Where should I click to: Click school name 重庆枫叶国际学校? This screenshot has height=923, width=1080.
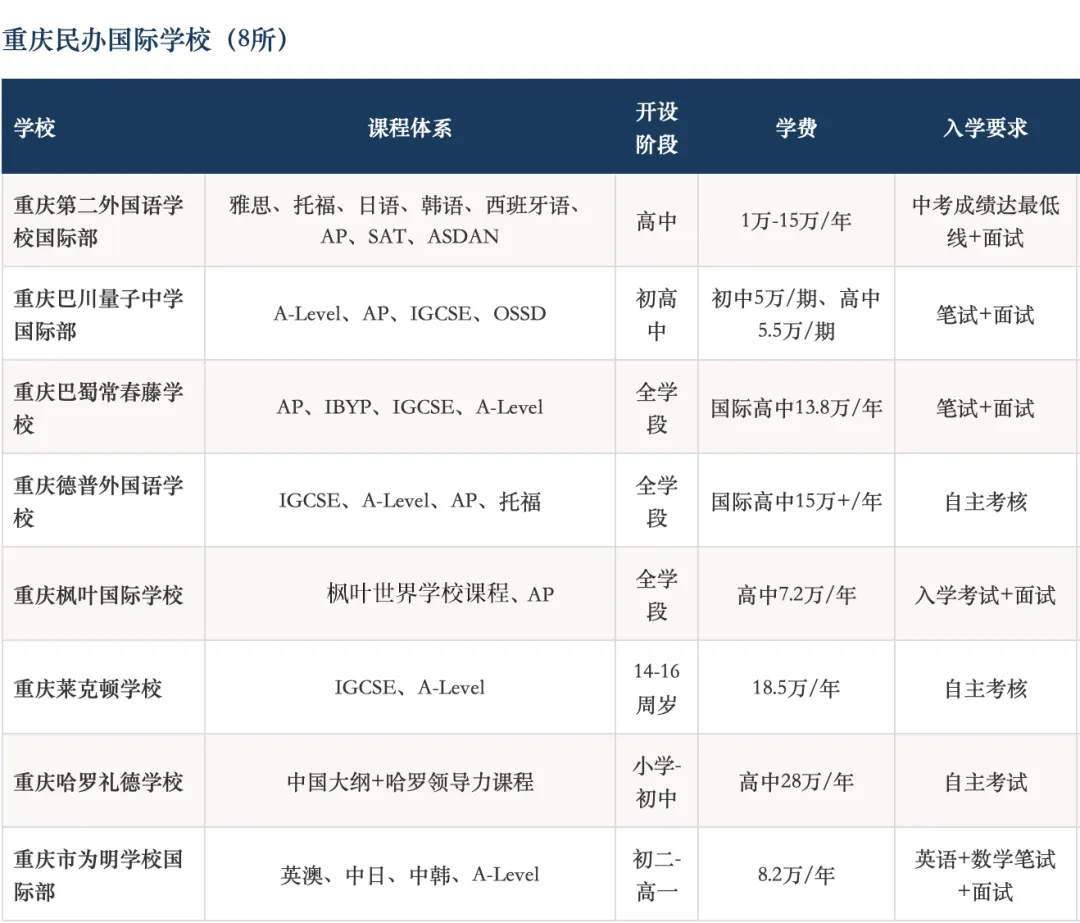pyautogui.click(x=98, y=595)
